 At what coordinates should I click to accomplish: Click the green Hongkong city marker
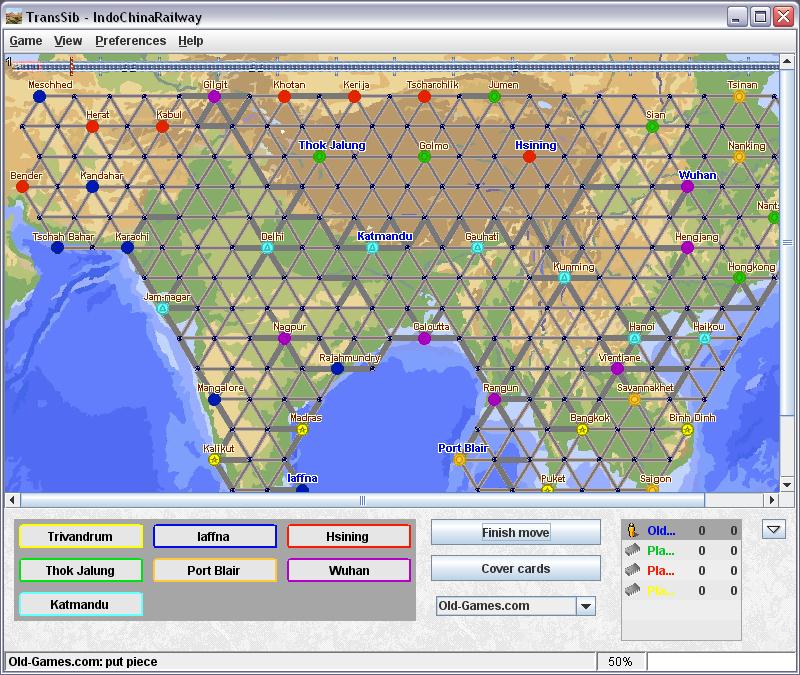point(739,278)
